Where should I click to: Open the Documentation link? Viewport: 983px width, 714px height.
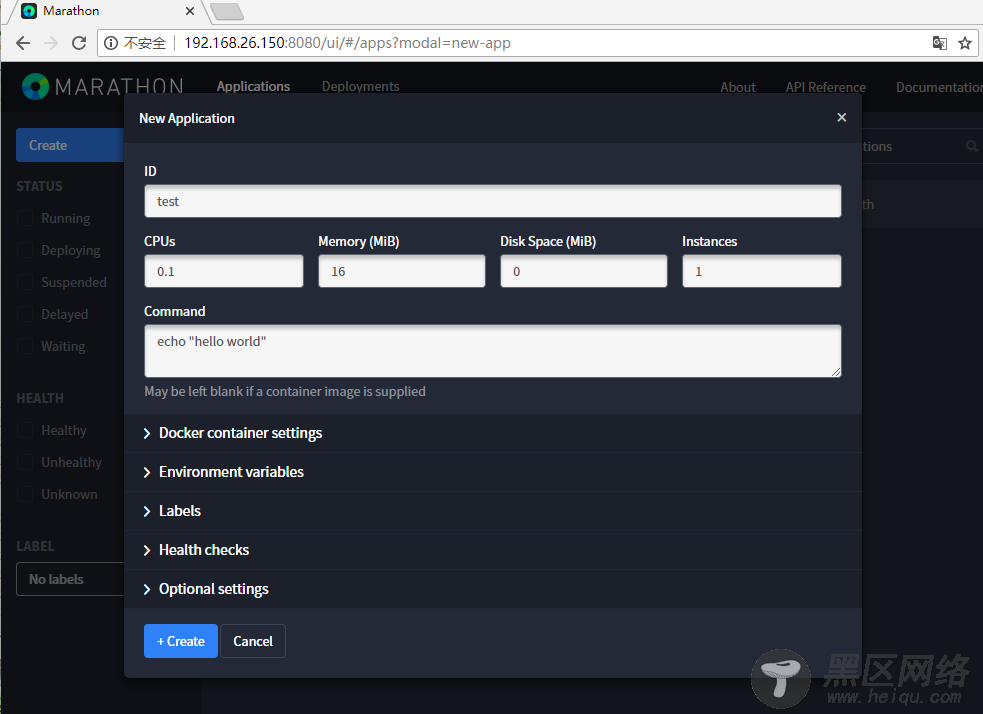[939, 87]
